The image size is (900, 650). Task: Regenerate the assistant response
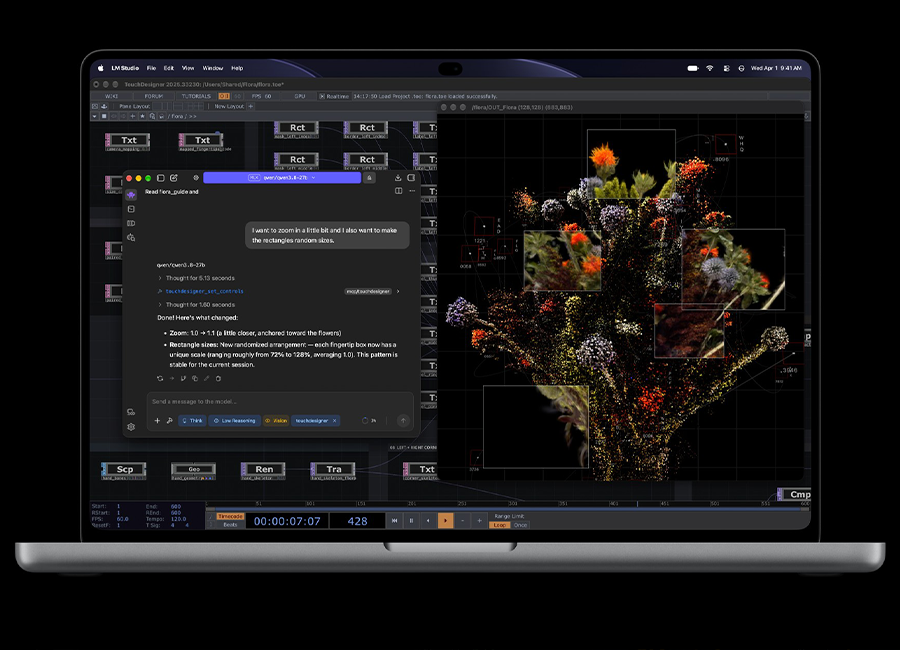[160, 378]
